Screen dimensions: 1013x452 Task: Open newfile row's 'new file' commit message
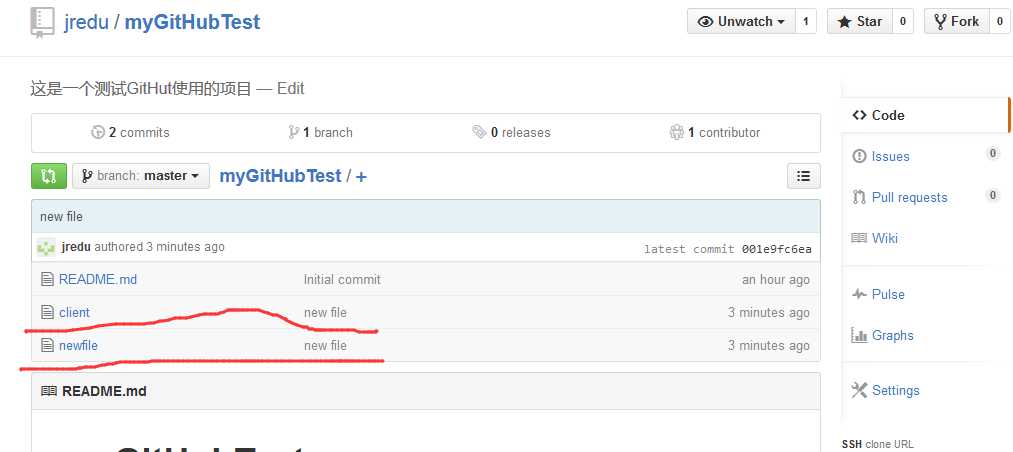pyautogui.click(x=326, y=345)
